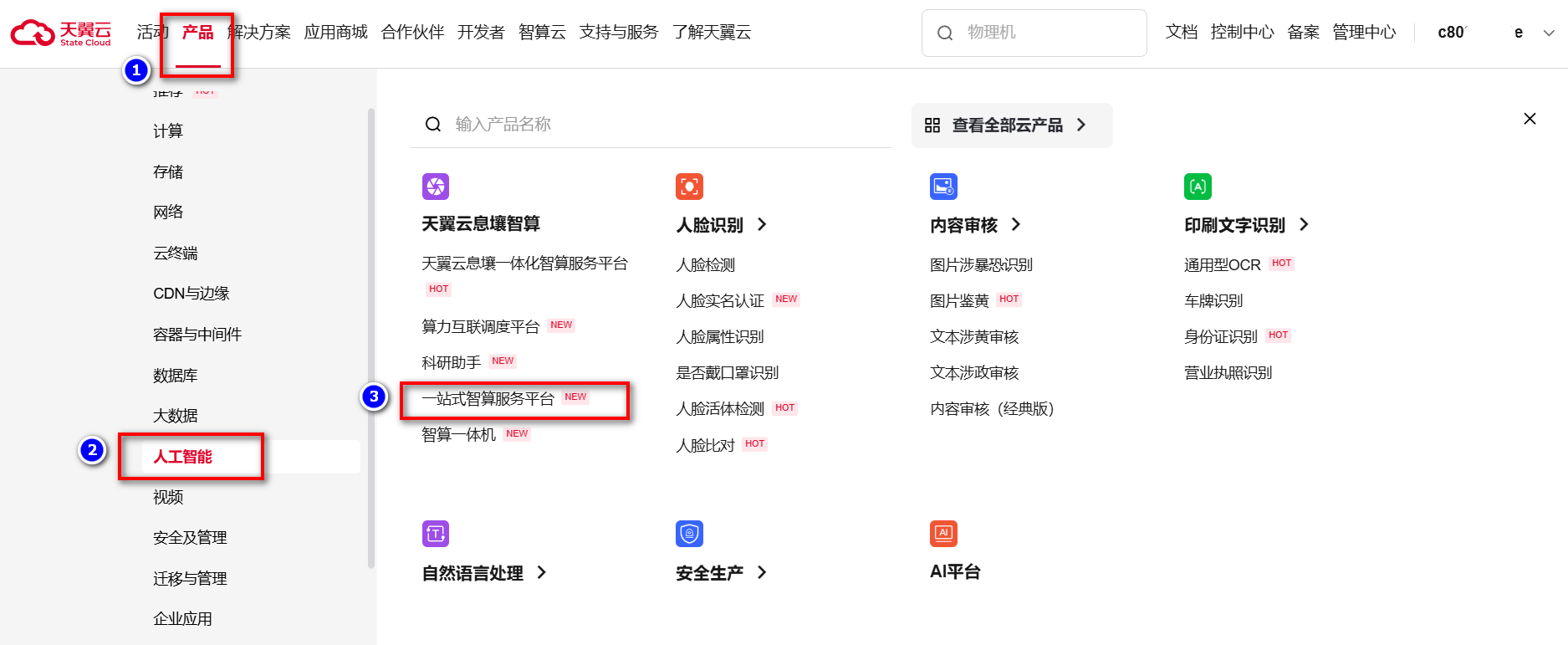Click the arrow on 查看全部云产品

[x=1081, y=125]
